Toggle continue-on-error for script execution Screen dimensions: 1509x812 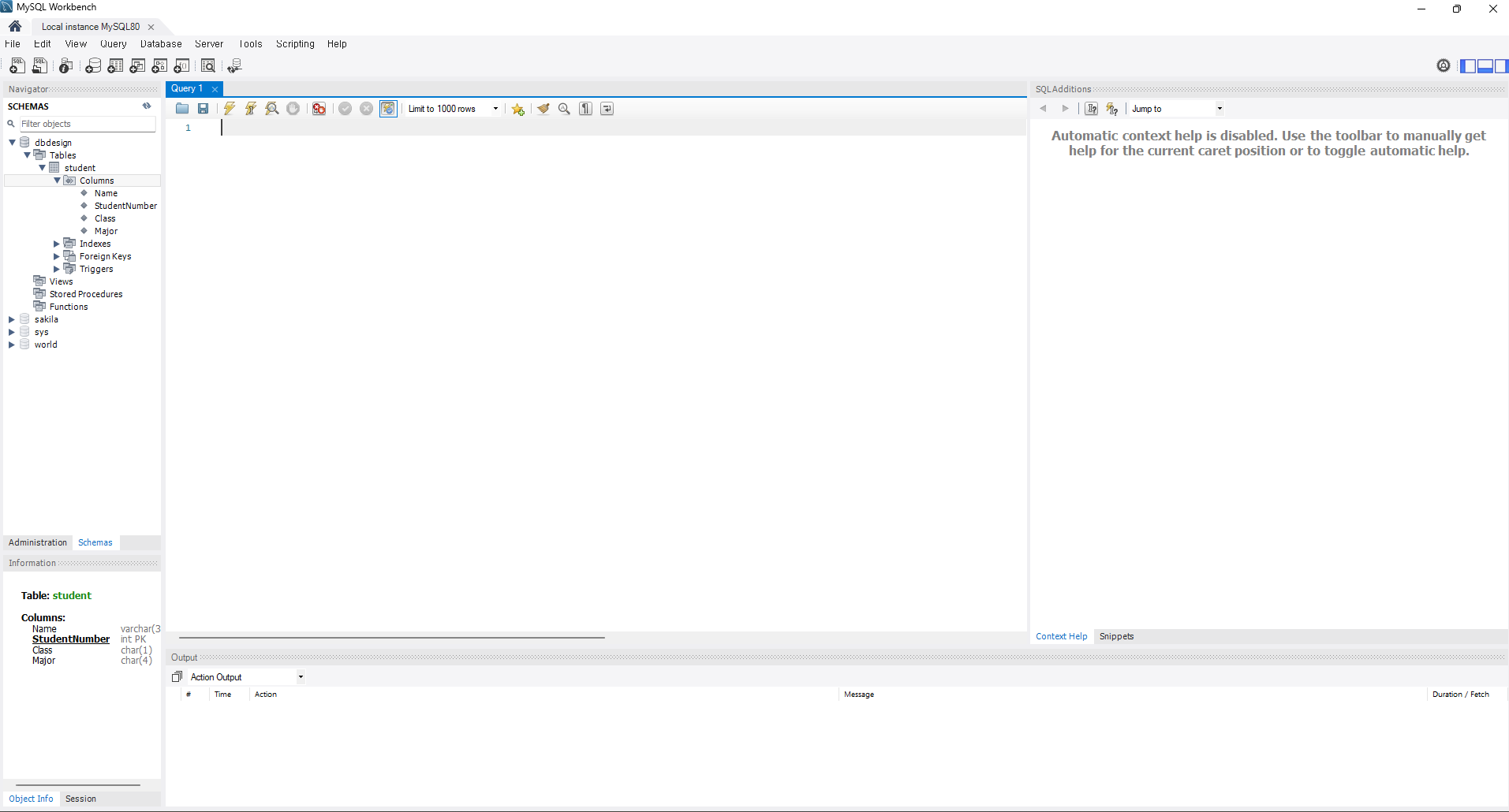coord(319,109)
